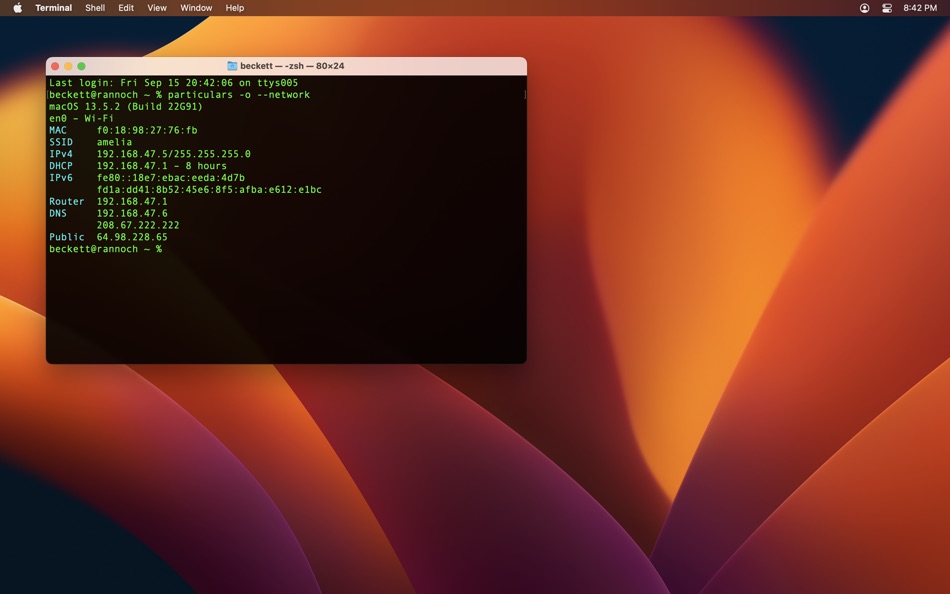Screen dimensions: 950x594
Task: Zoom the Terminal window with green button
Action: [x=82, y=66]
